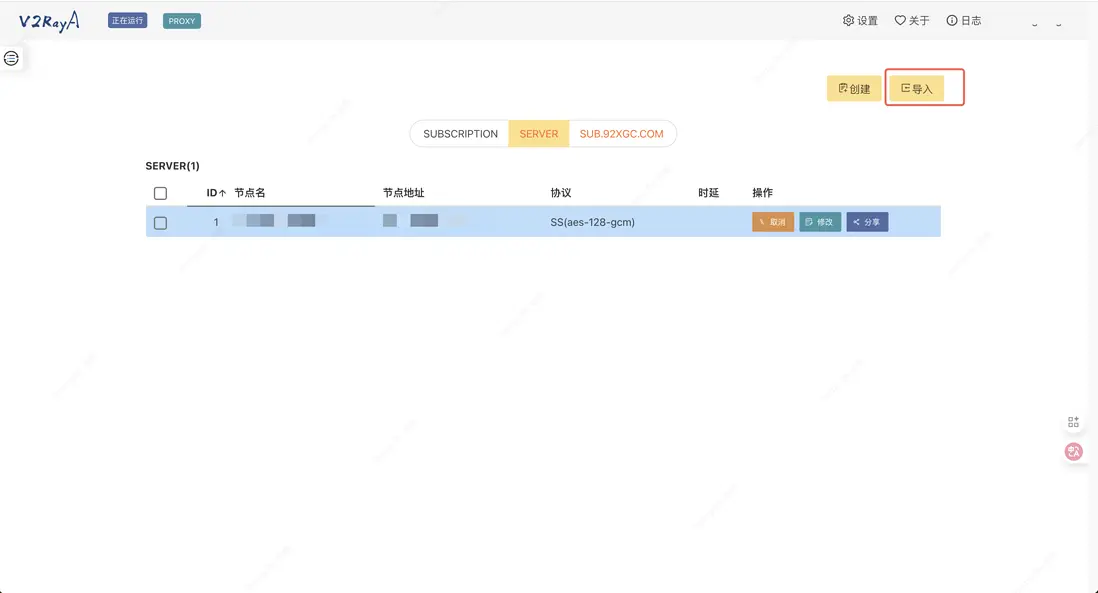The height and width of the screenshot is (593, 1098).
Task: Tick the select-all checkbox in table header
Action: pos(160,193)
